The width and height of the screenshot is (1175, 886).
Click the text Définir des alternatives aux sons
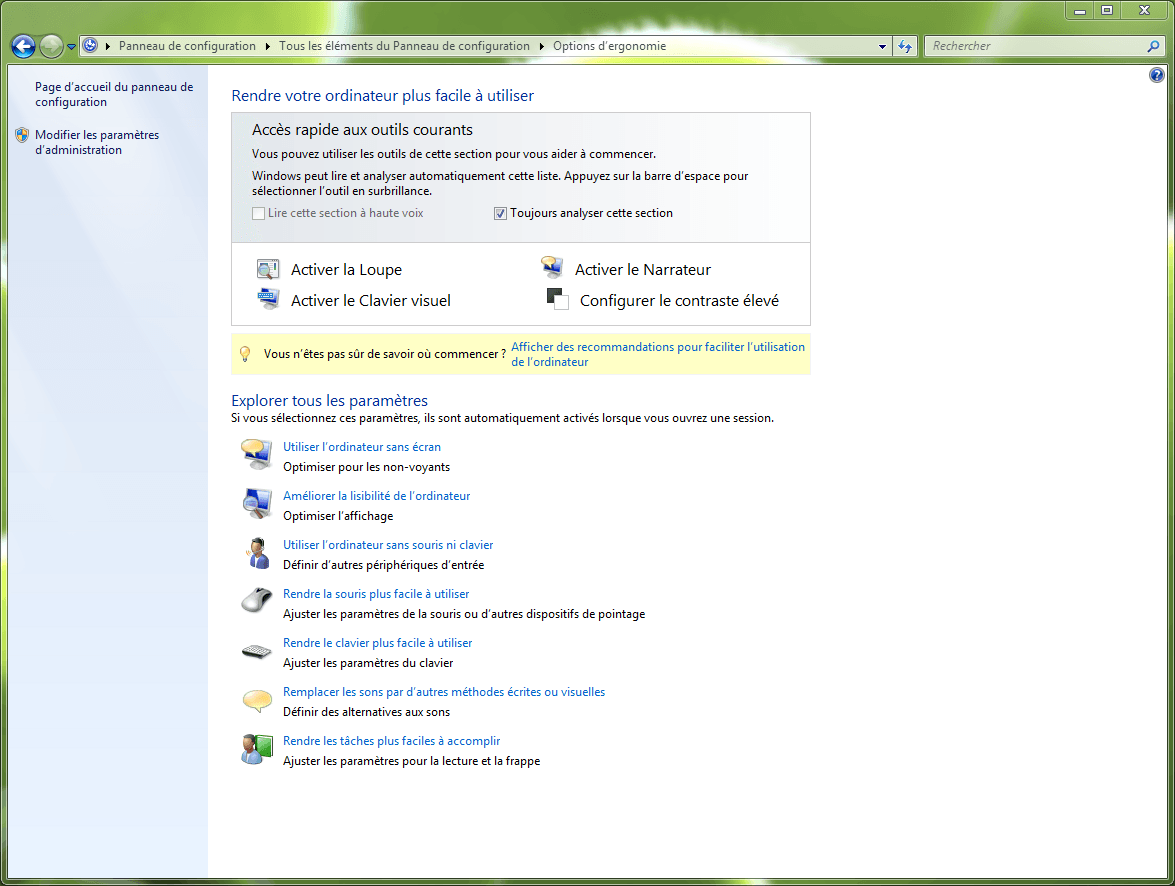(x=366, y=712)
